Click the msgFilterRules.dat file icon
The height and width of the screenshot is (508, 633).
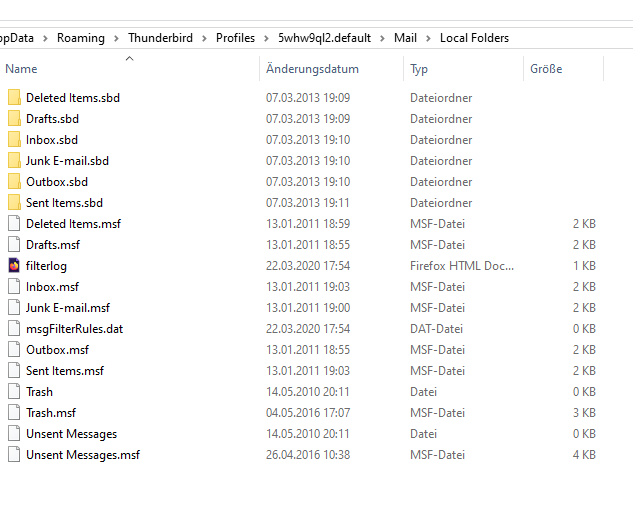14,329
